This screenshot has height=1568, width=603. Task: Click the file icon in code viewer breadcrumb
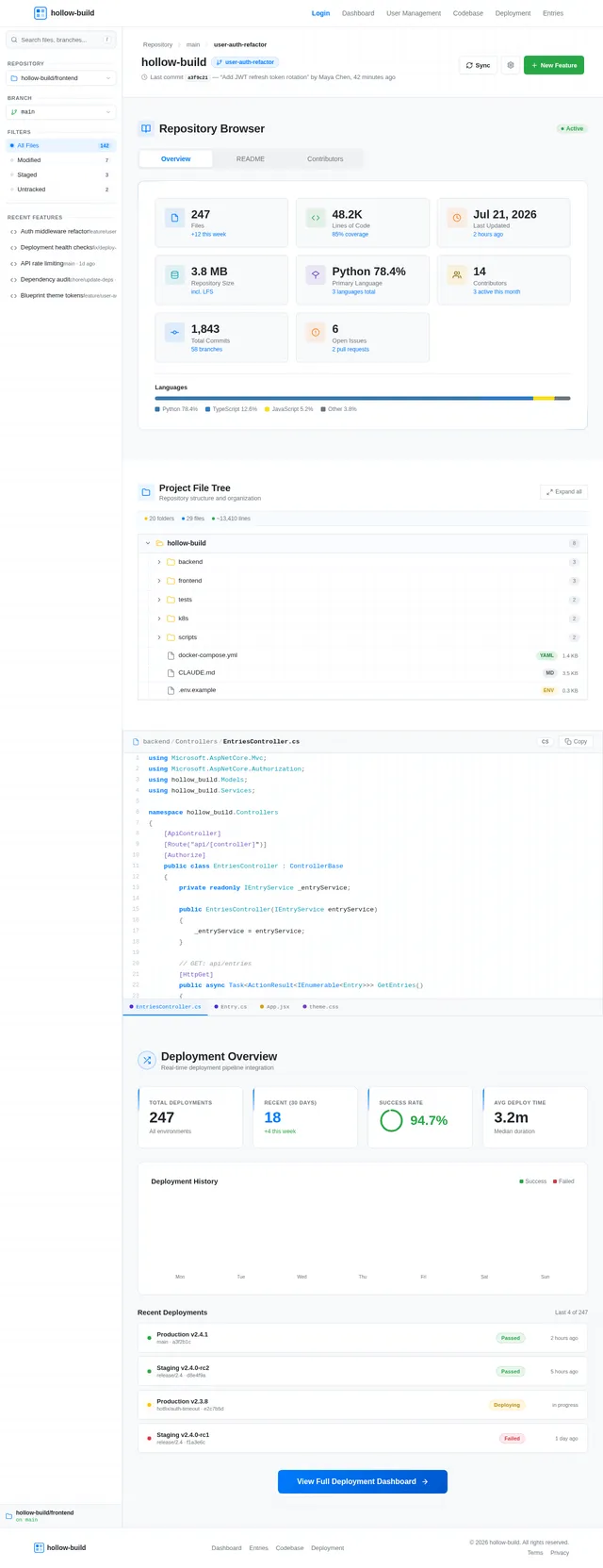pyautogui.click(x=136, y=742)
